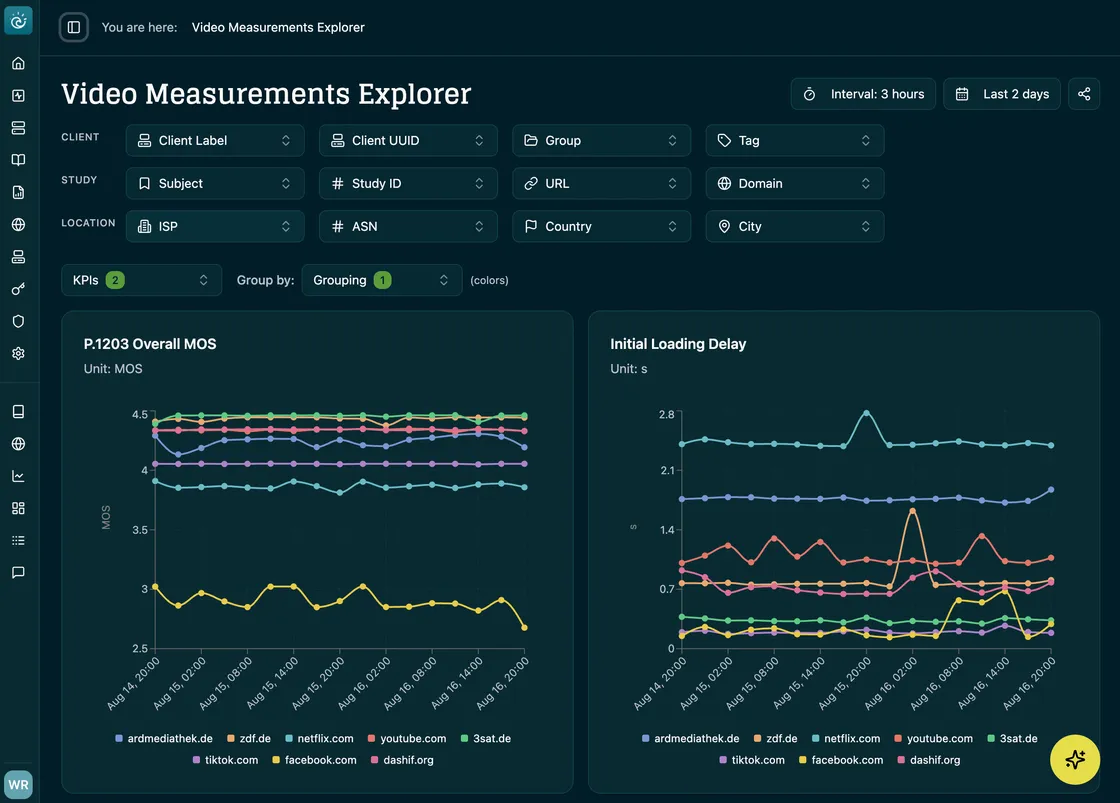Expand the Domain dropdown
This screenshot has width=1120, height=803.
point(795,184)
